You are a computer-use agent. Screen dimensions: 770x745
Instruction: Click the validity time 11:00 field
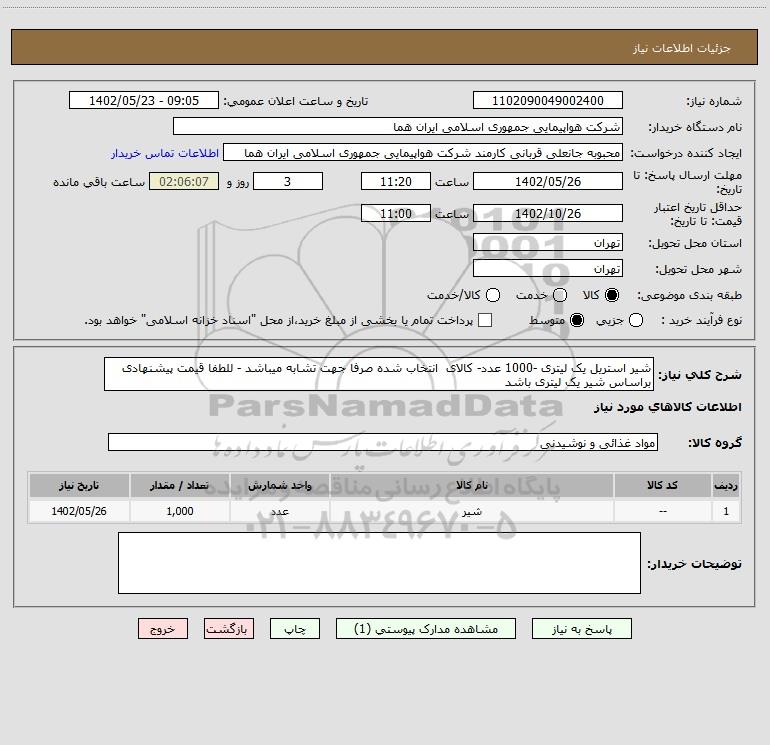click(396, 213)
